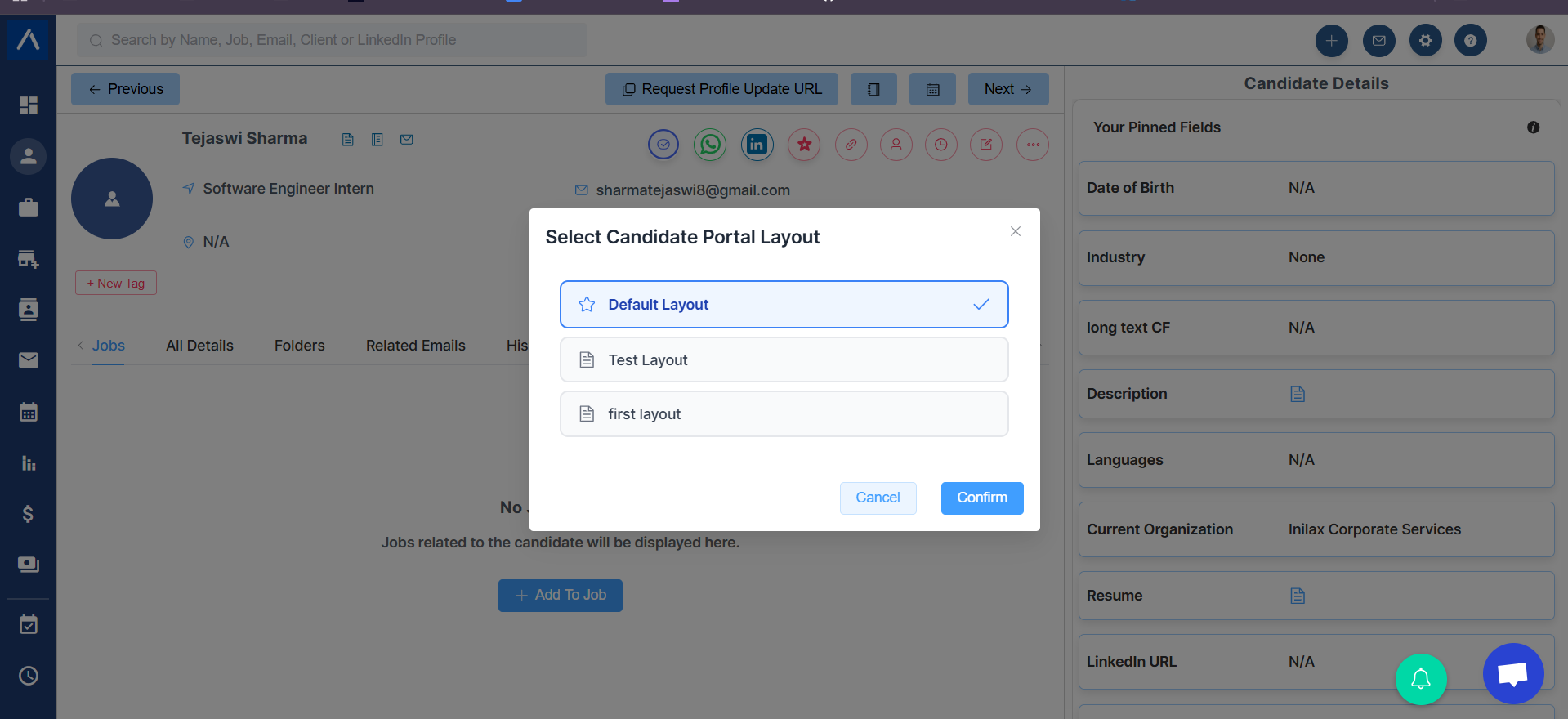Image resolution: width=1568 pixels, height=719 pixels.
Task: Open the plus quick-add menu
Action: 1331,40
